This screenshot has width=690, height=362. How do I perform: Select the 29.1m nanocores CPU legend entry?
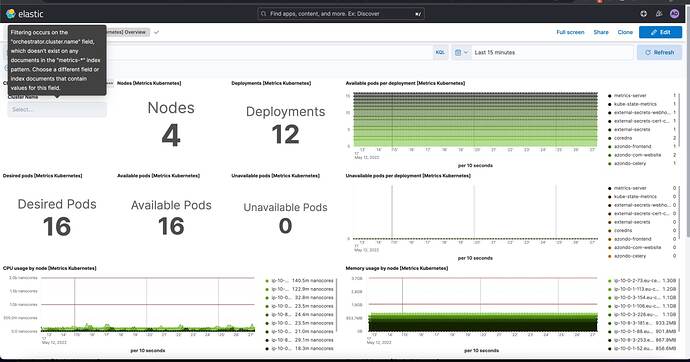tap(302, 340)
